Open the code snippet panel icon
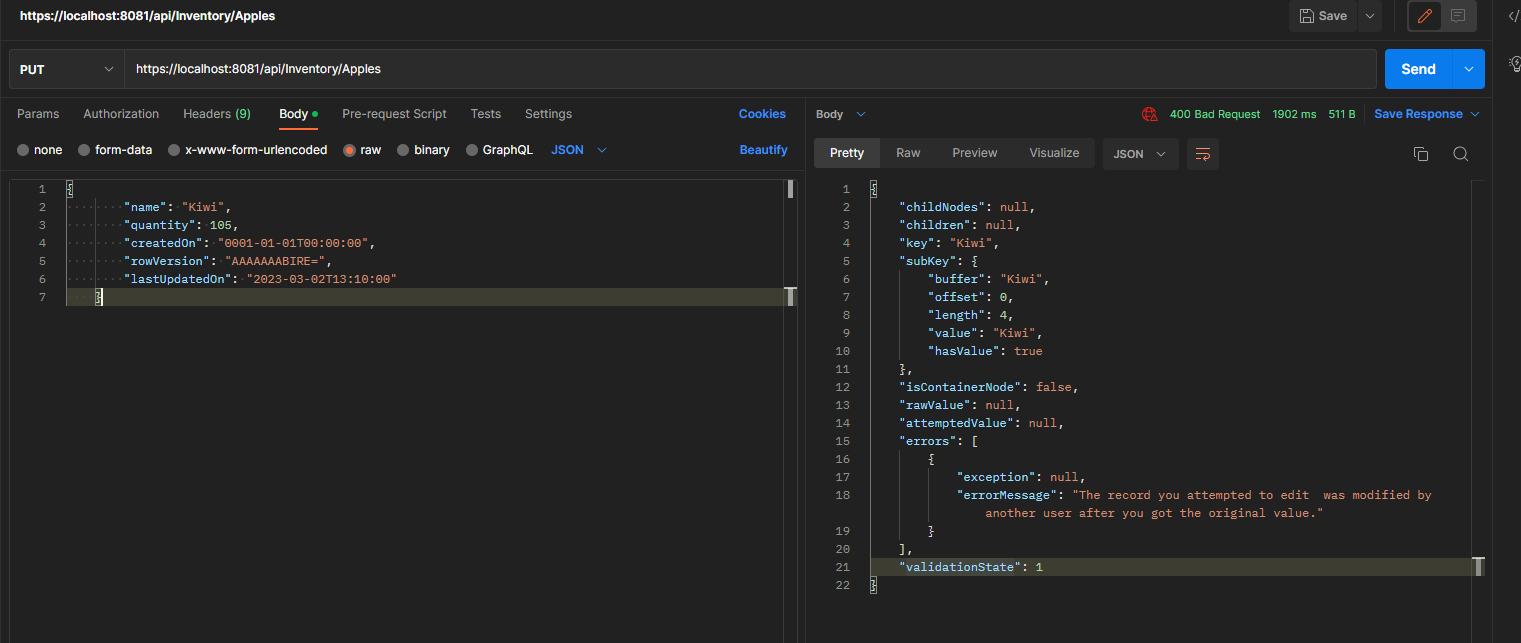 coord(1513,16)
